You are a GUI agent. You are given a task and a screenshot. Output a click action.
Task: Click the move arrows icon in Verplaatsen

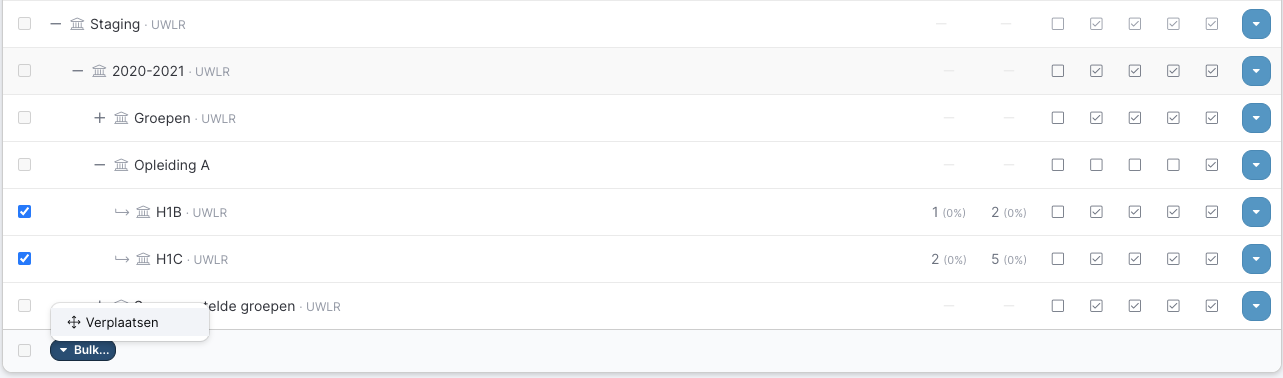[x=74, y=322]
